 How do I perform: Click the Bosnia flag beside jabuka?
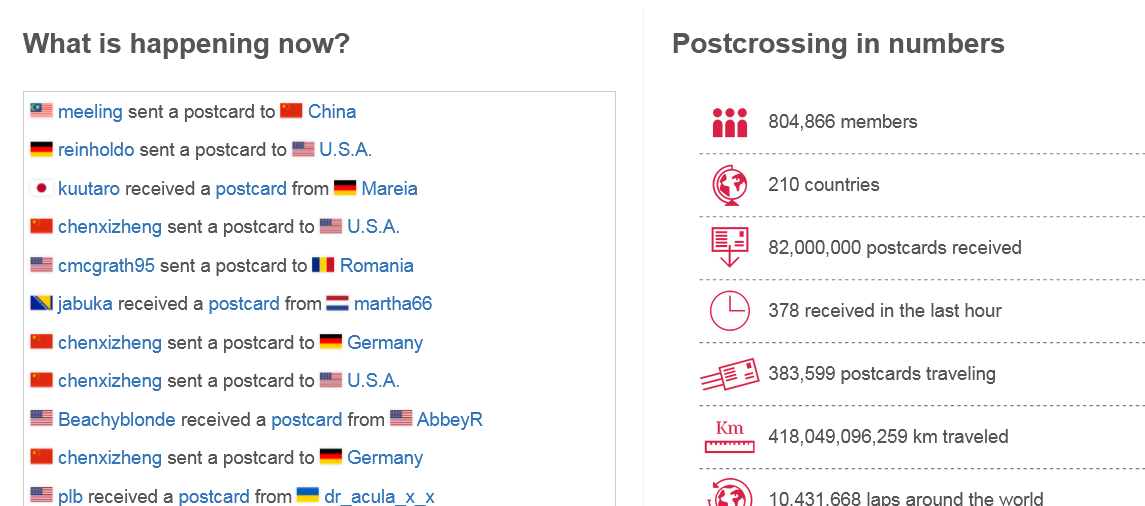(42, 303)
